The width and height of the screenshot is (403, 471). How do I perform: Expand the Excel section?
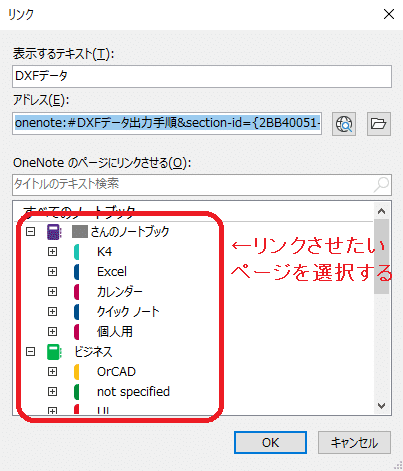[x=52, y=271]
